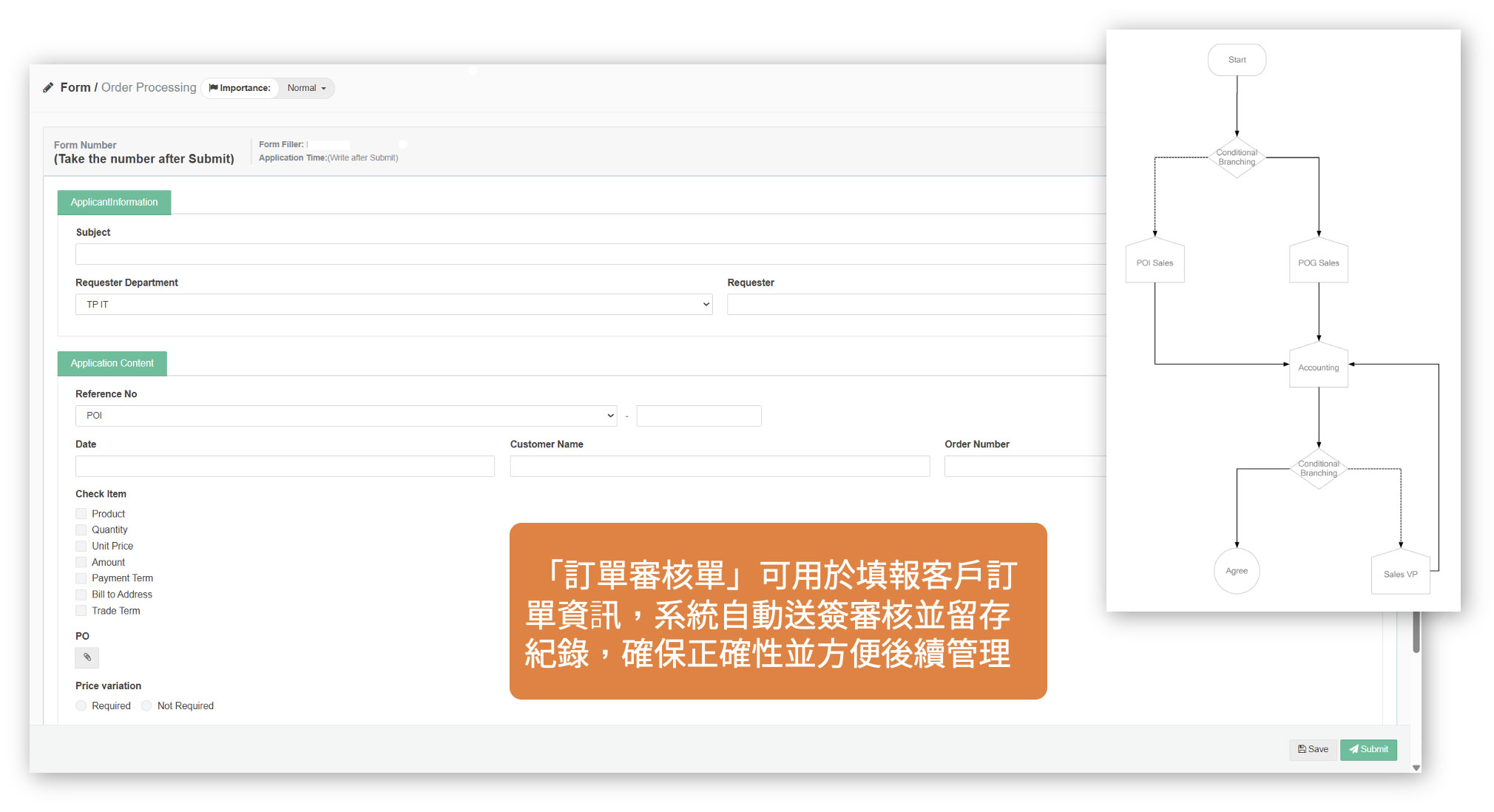Click the POI Sales workflow node
Image resolution: width=1494 pixels, height=812 pixels.
[x=1155, y=263]
